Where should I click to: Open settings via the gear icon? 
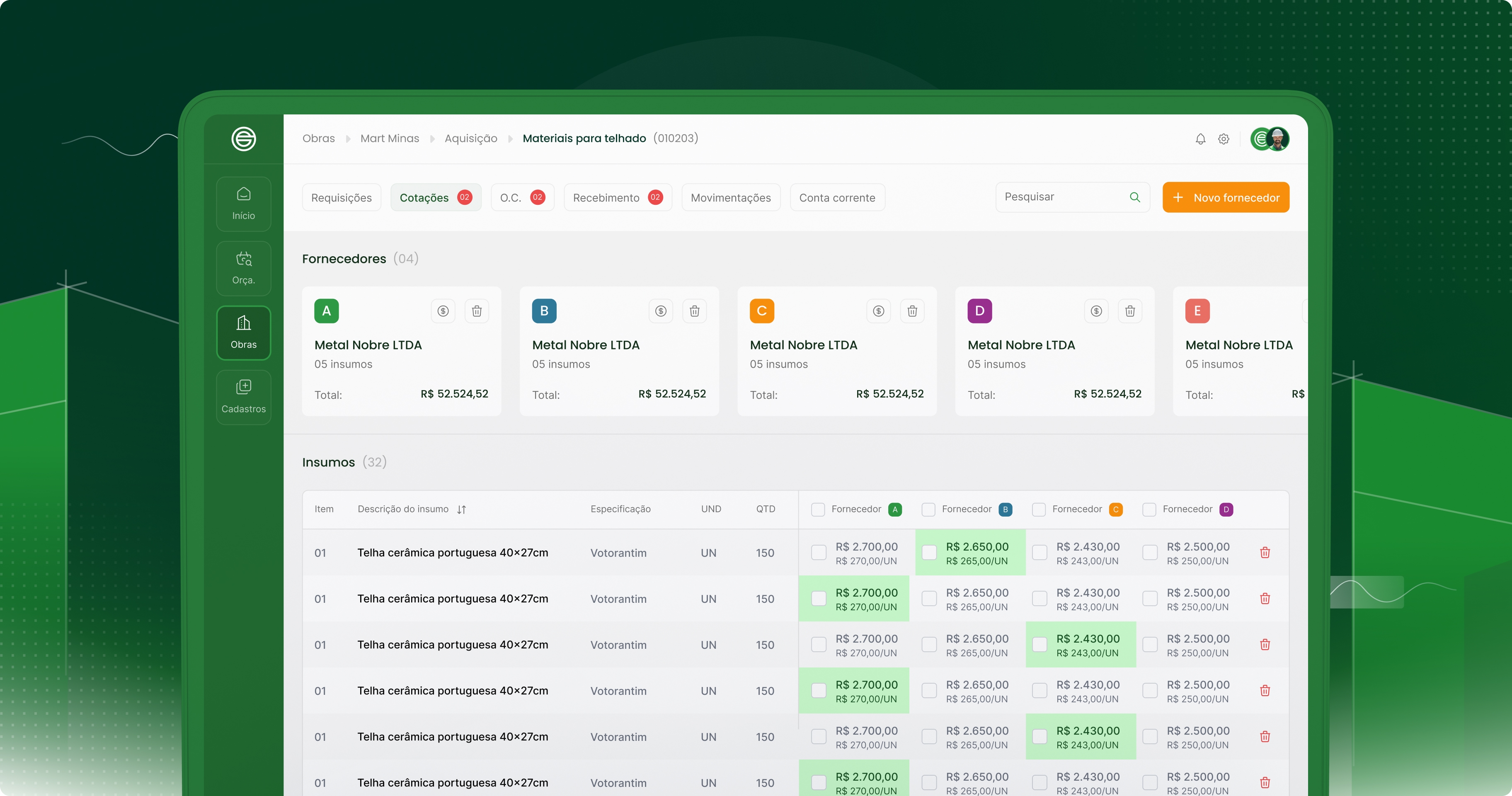(1224, 139)
